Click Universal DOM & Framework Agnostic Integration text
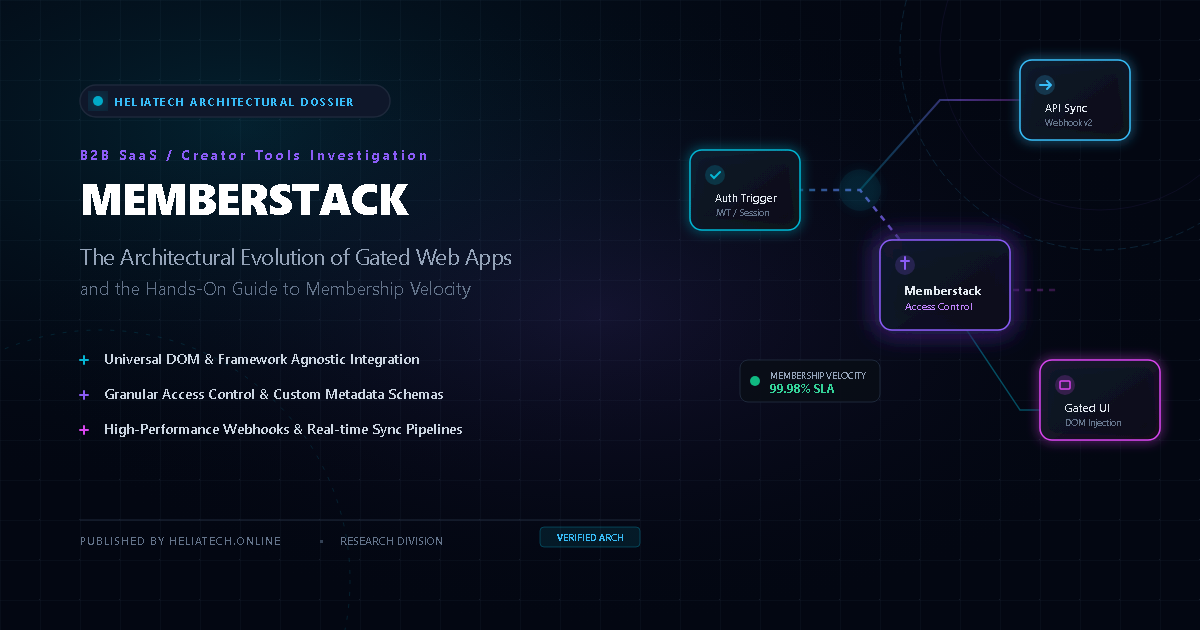 262,359
